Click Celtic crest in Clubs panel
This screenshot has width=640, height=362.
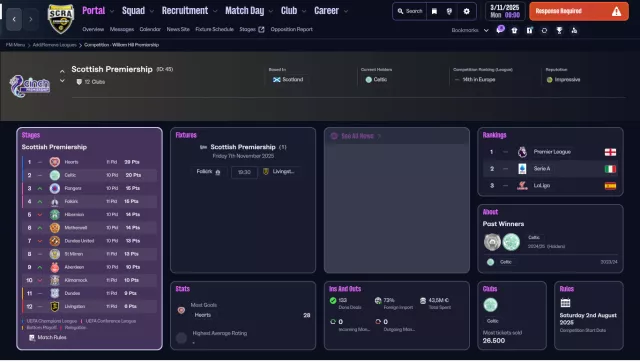(490, 305)
